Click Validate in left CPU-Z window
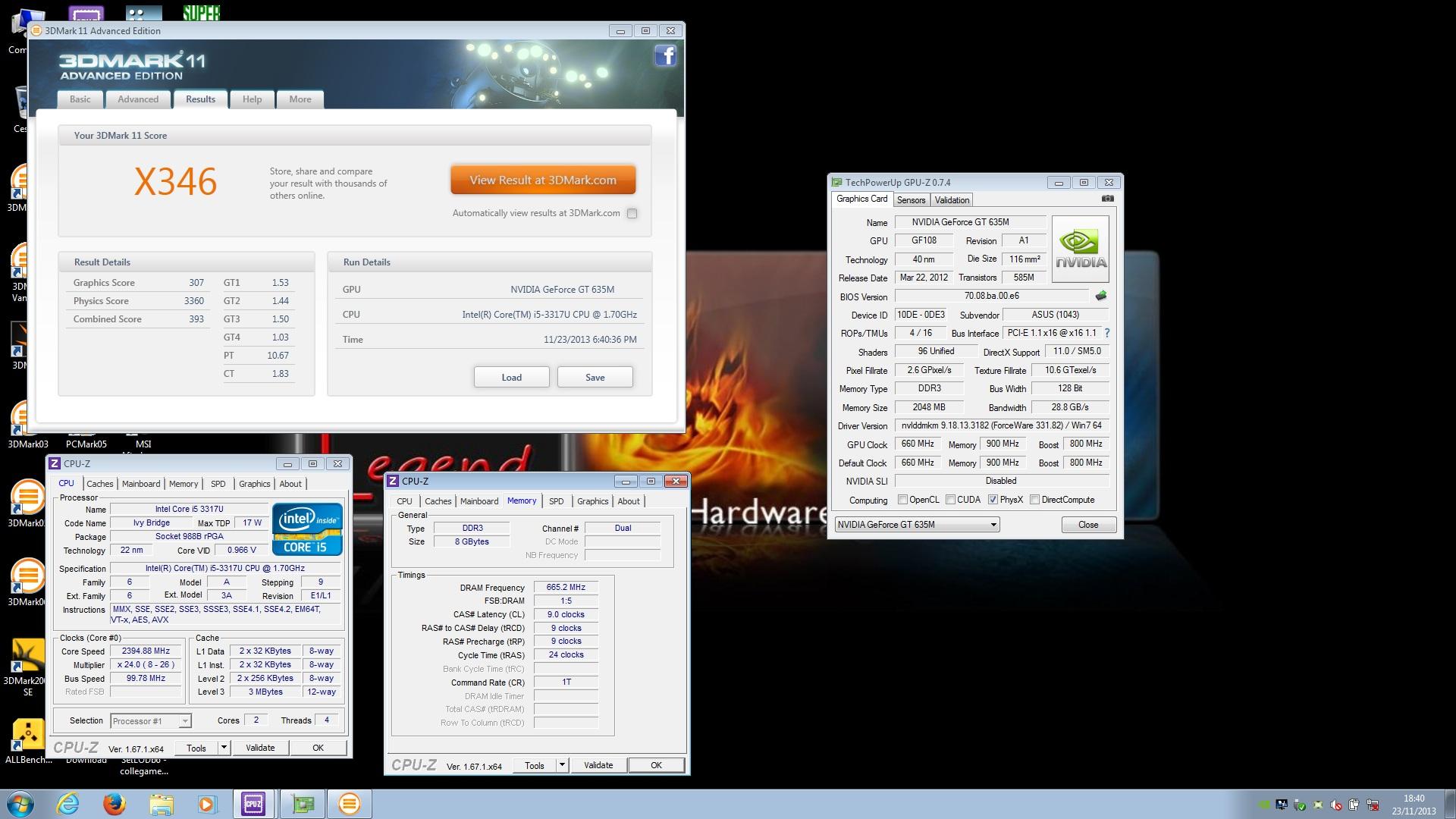Image resolution: width=1456 pixels, height=819 pixels. pos(260,748)
